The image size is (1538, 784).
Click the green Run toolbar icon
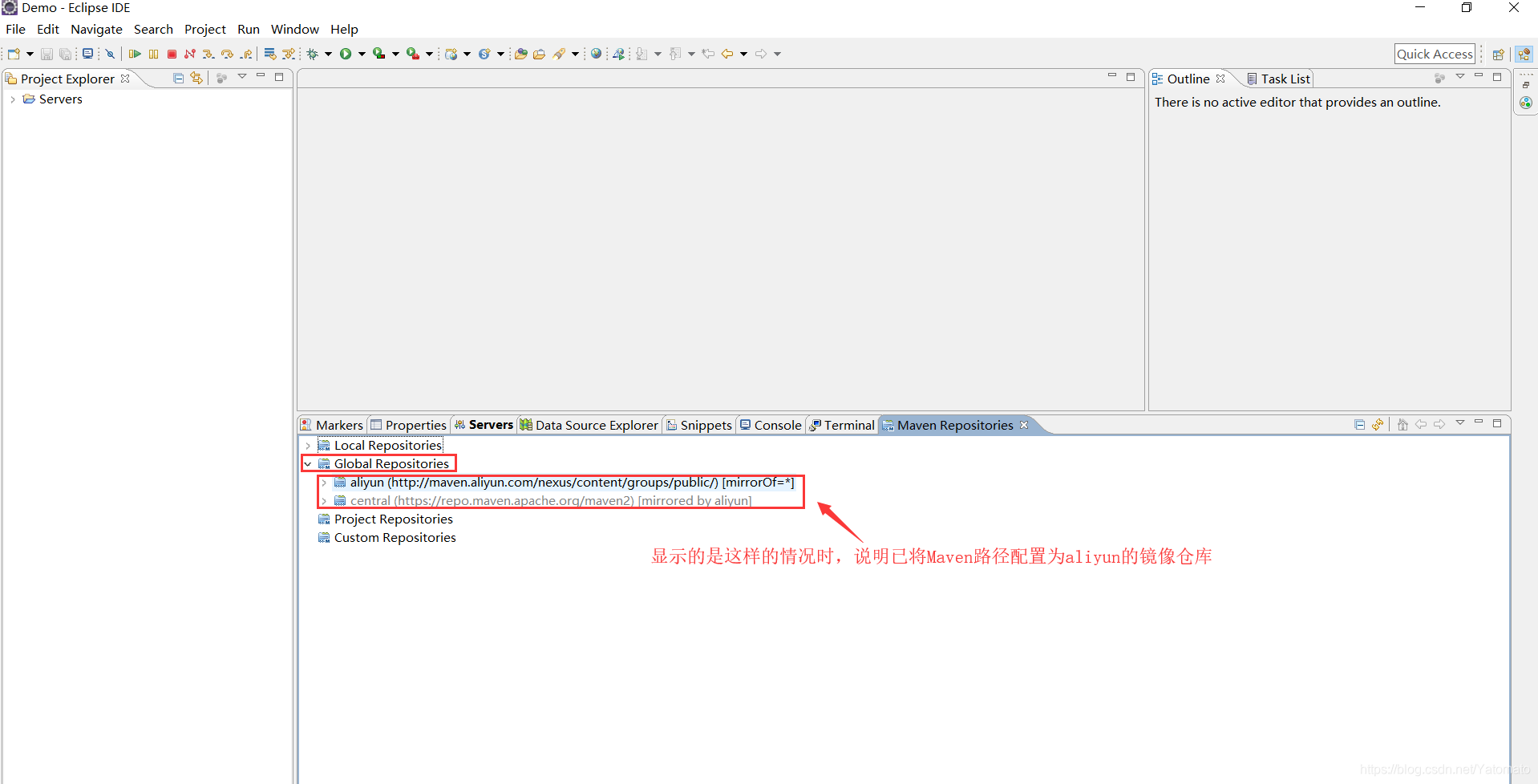[346, 54]
